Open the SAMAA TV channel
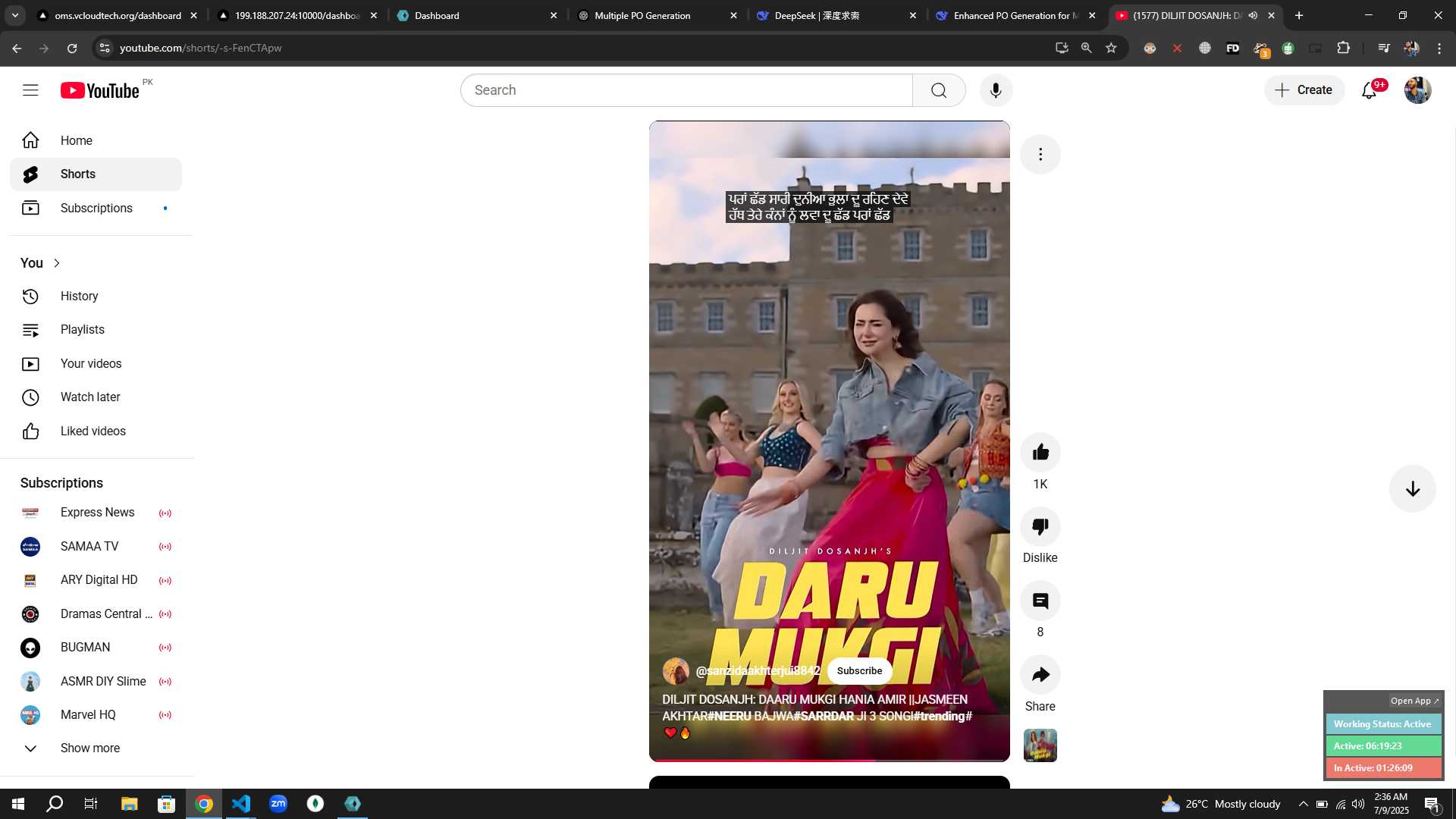The image size is (1456, 819). (x=96, y=547)
